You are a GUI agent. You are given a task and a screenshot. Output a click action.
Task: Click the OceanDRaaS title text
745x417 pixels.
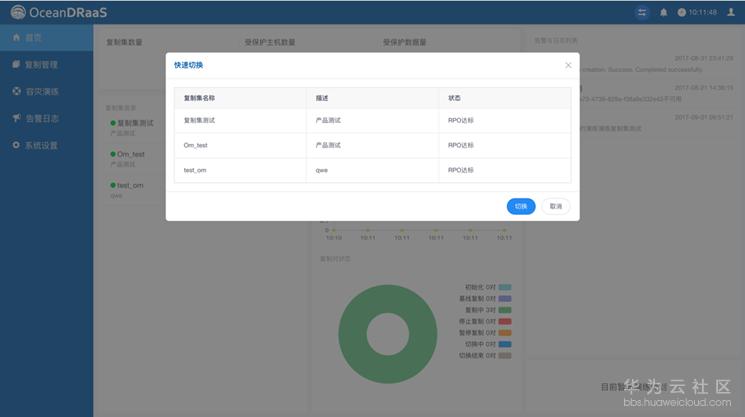(x=68, y=12)
